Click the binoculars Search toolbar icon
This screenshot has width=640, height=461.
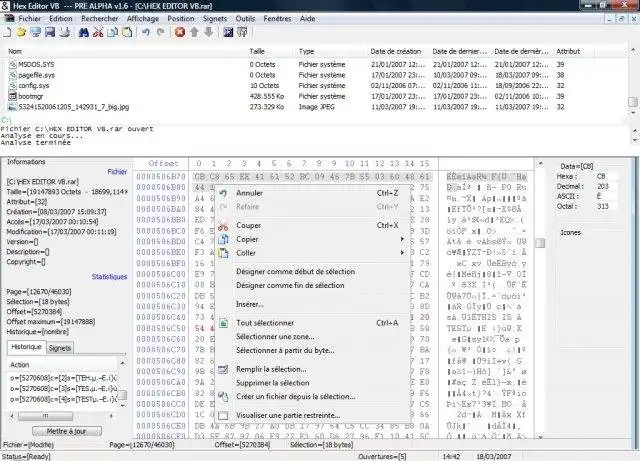[84, 32]
